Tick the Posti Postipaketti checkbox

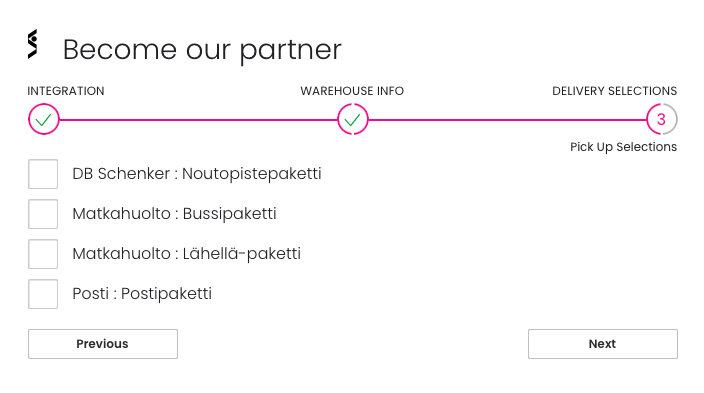tap(43, 294)
